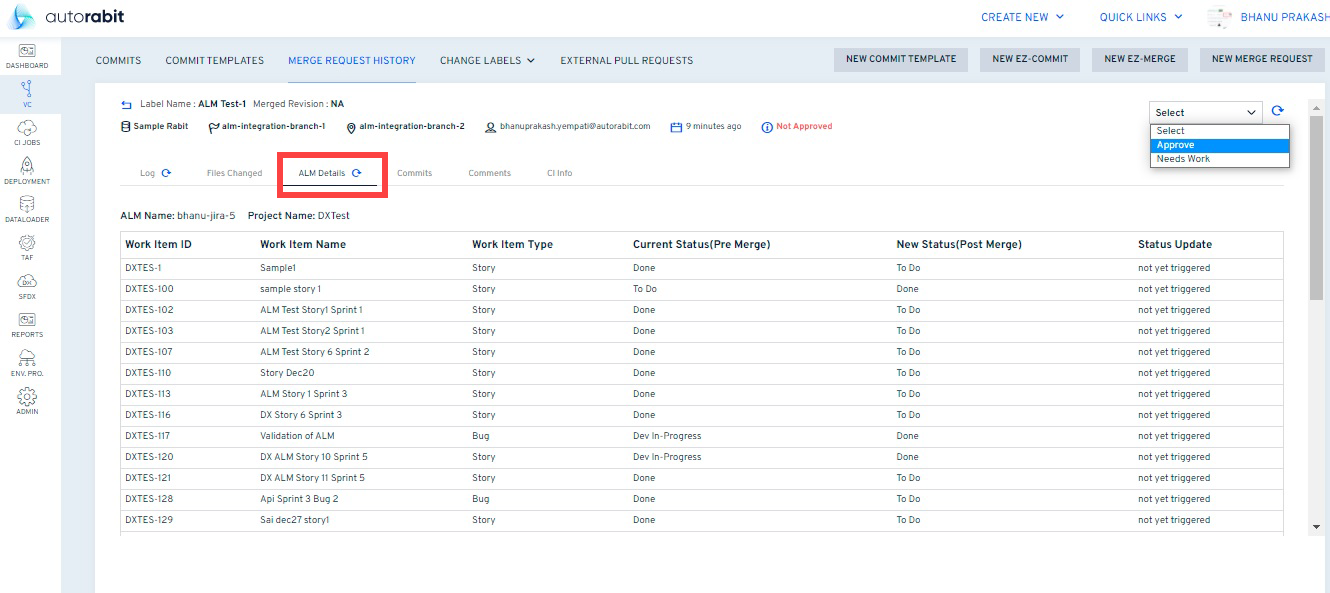1330x593 pixels.
Task: Expand the Change Labels menu
Action: tap(487, 60)
